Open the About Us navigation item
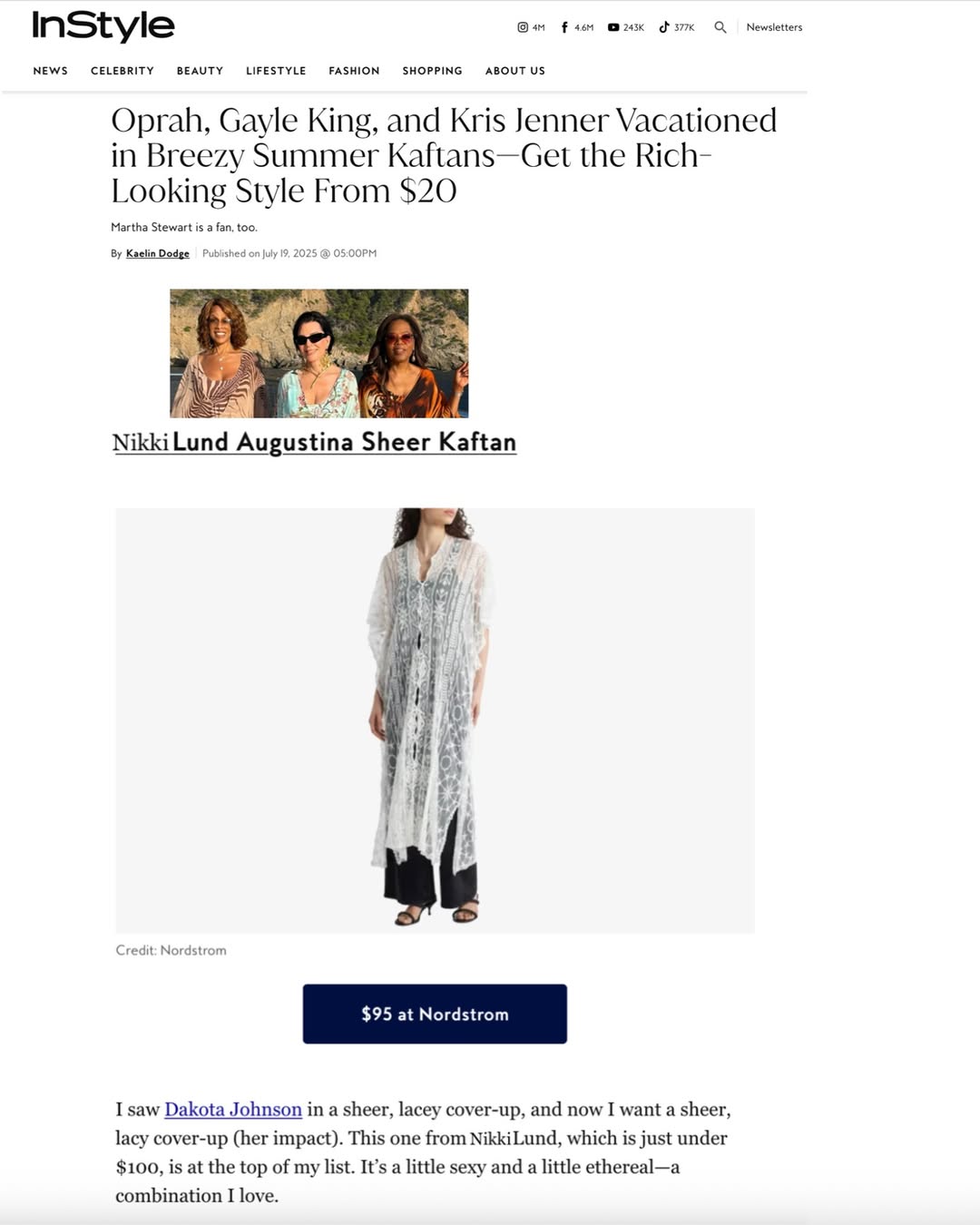 tap(515, 71)
